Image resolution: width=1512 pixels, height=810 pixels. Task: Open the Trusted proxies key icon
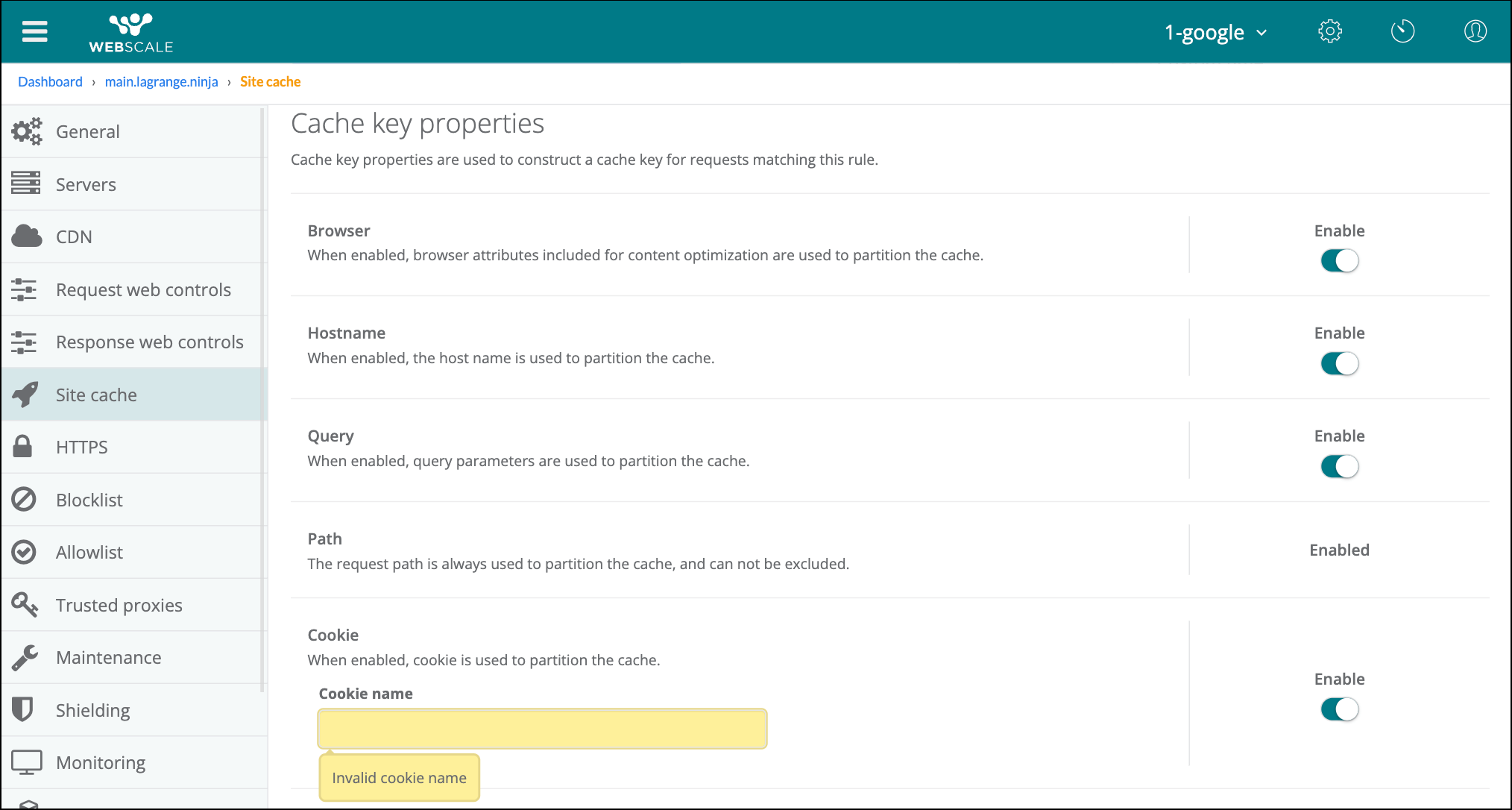pos(25,605)
